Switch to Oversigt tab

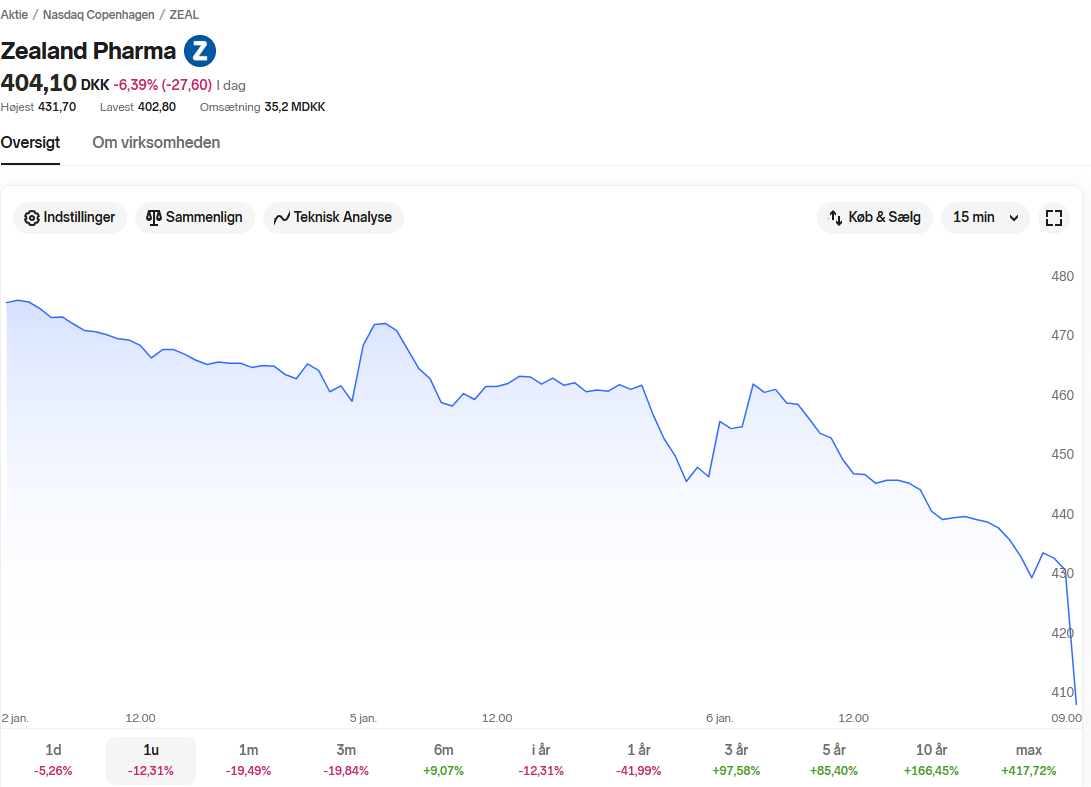(30, 143)
